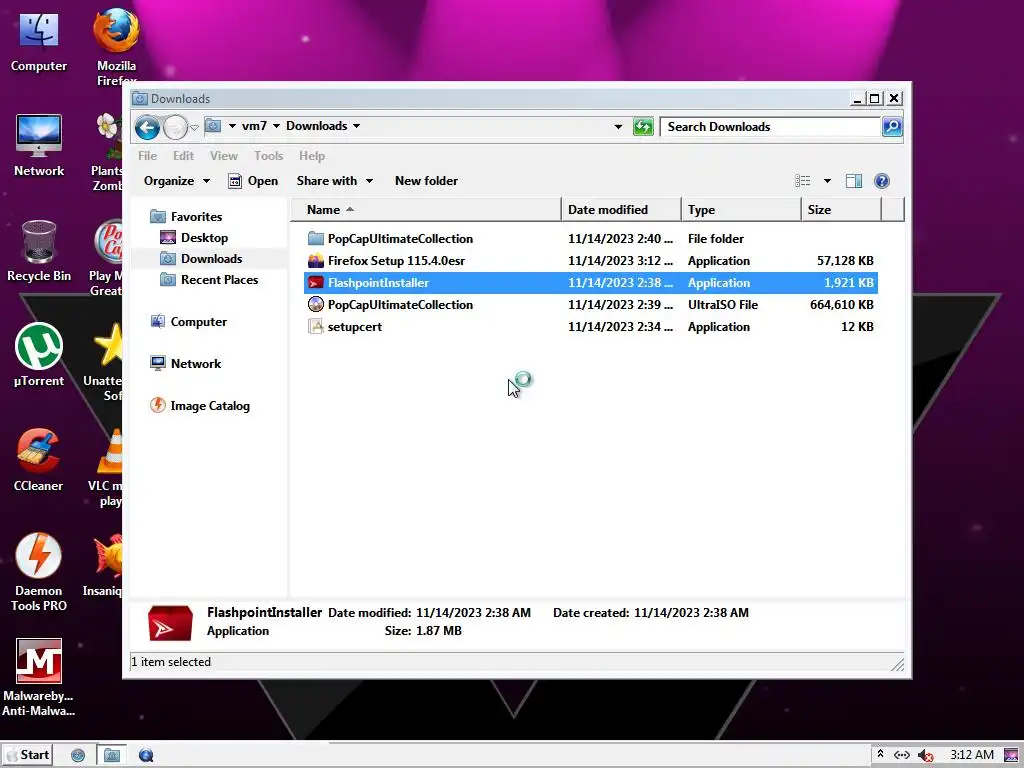This screenshot has height=768, width=1024.
Task: Click the round blue taskbar icon beside Explorer
Action: 146,756
